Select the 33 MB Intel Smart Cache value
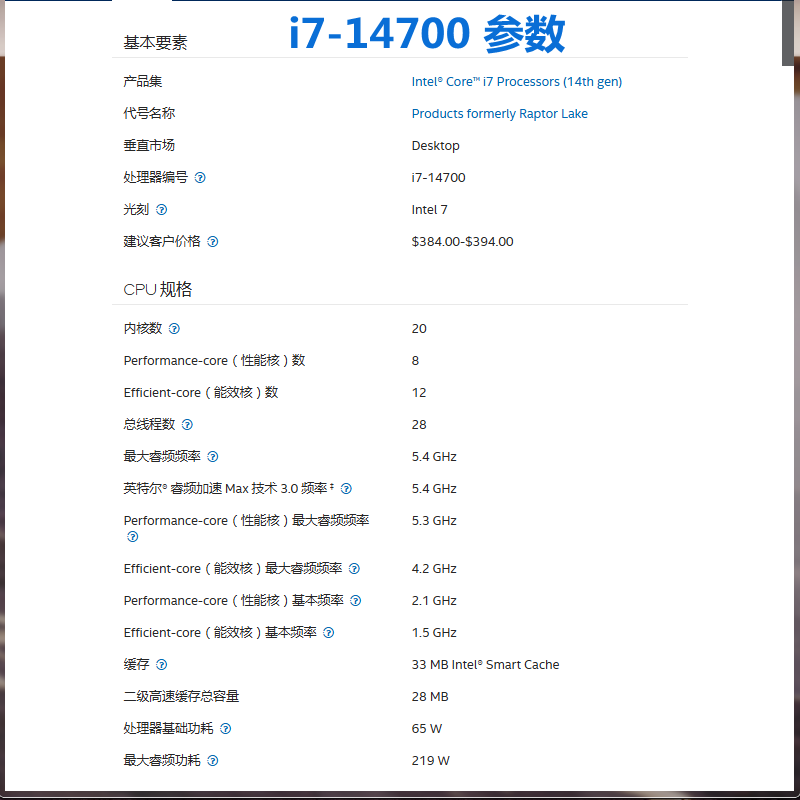 [485, 665]
